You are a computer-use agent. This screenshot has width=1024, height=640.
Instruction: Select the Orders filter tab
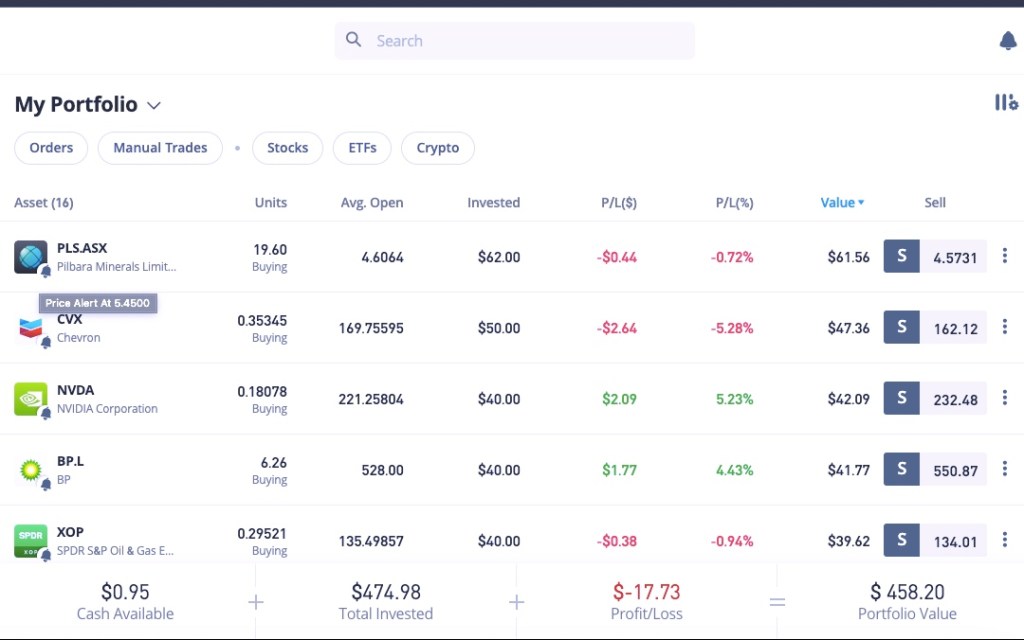51,148
